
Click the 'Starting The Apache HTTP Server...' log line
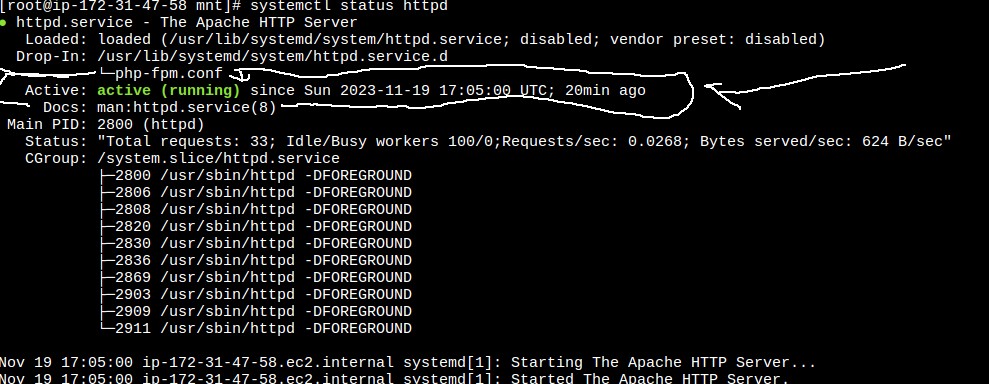coord(407,363)
